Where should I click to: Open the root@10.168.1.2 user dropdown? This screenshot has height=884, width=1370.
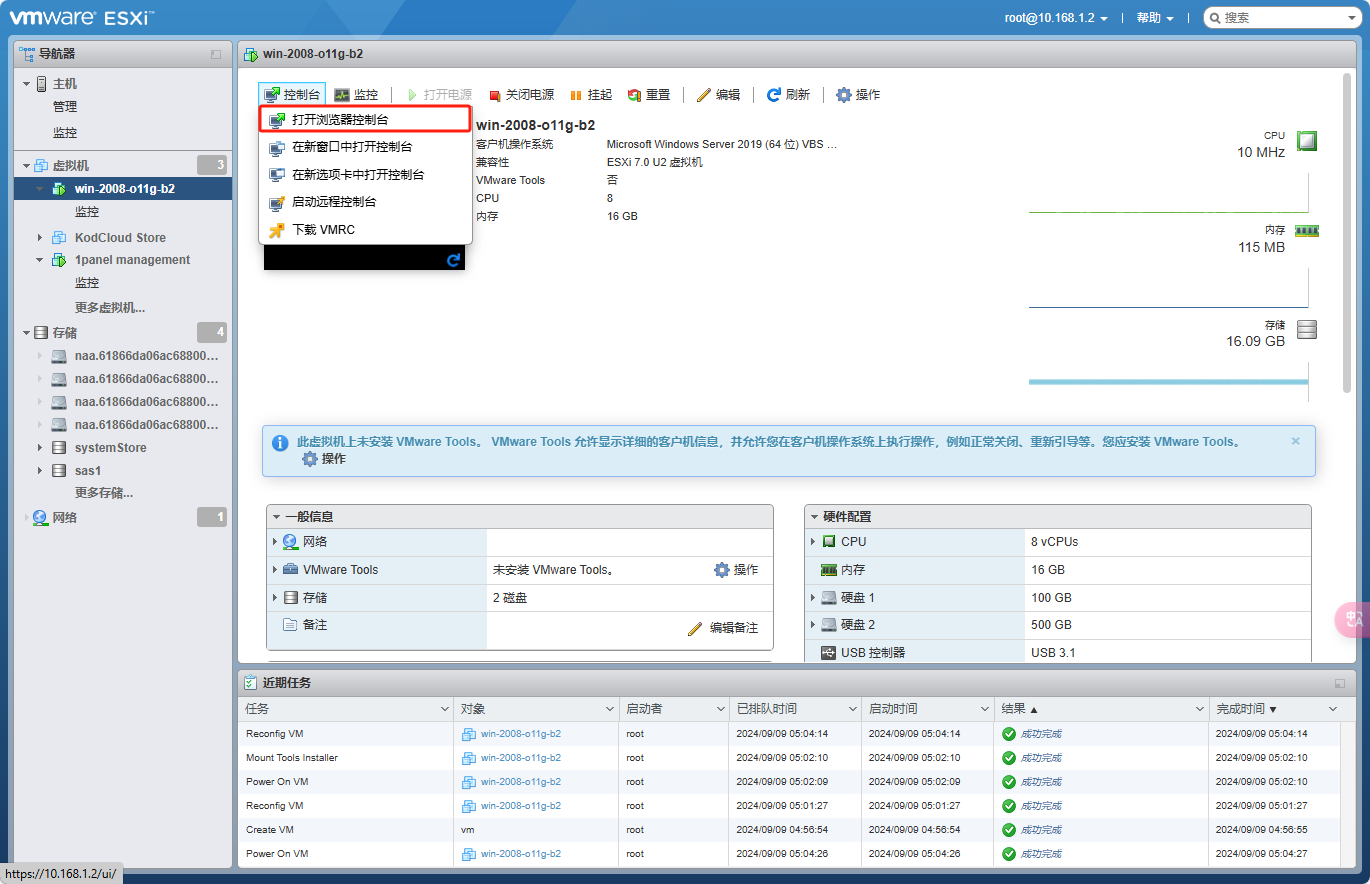[1056, 18]
